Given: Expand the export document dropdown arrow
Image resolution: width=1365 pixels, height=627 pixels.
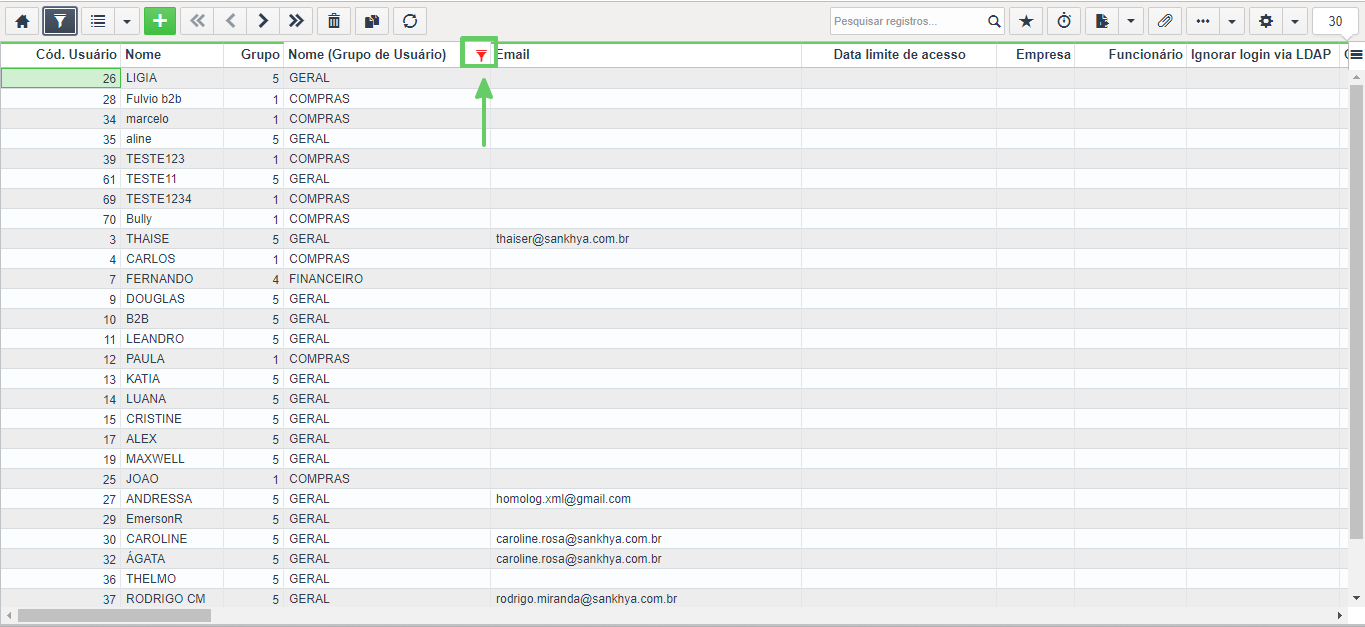Looking at the screenshot, I should point(1131,21).
